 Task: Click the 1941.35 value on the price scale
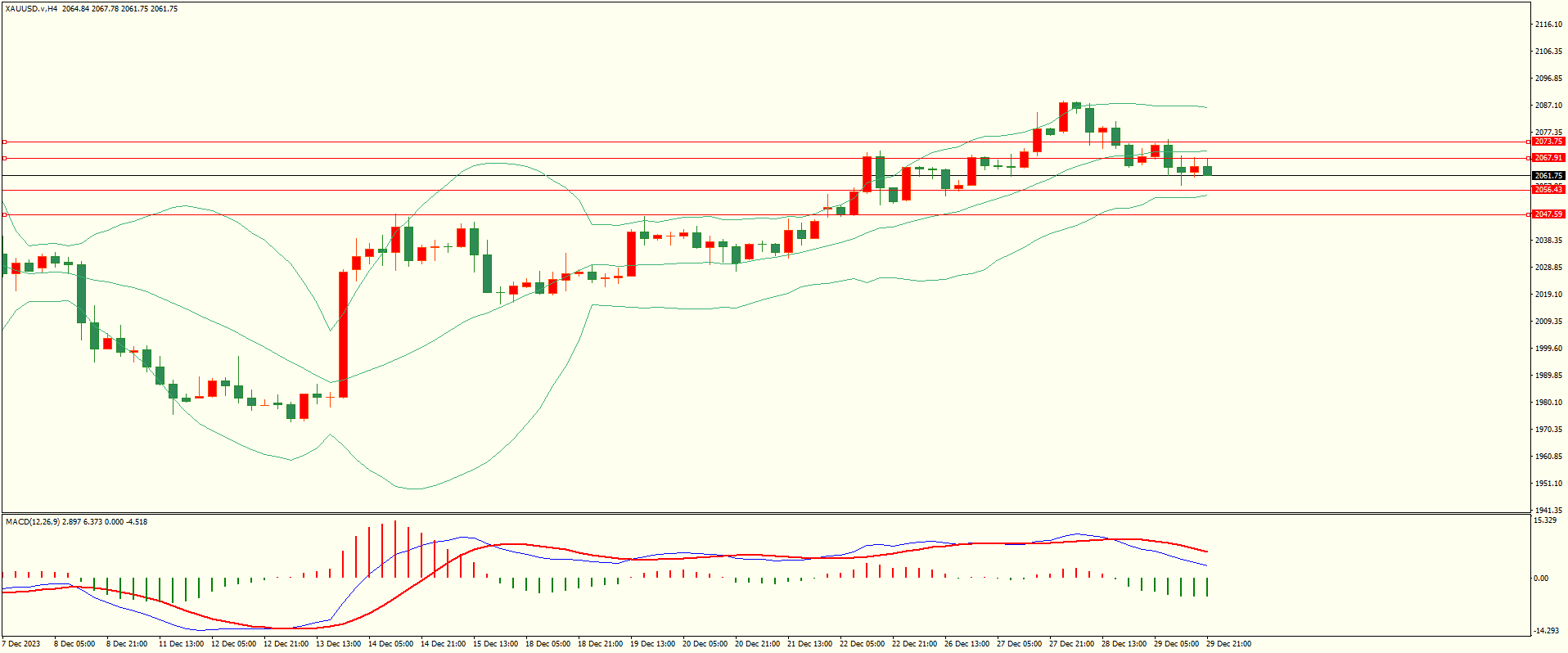[1548, 510]
